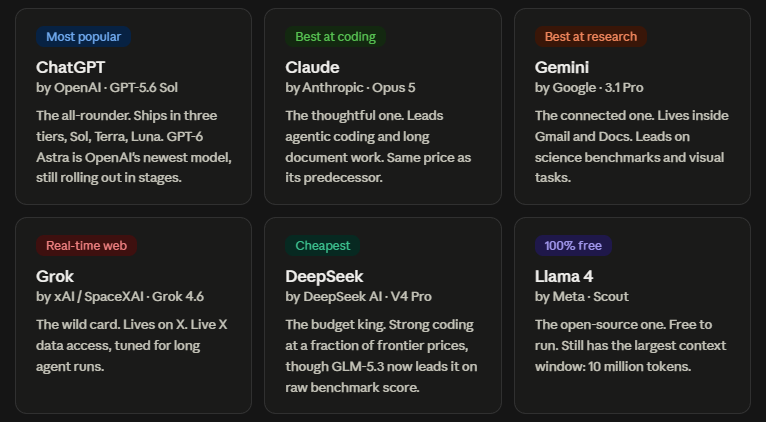Open the Llama 4 card title
766x422 pixels.
[x=564, y=276]
